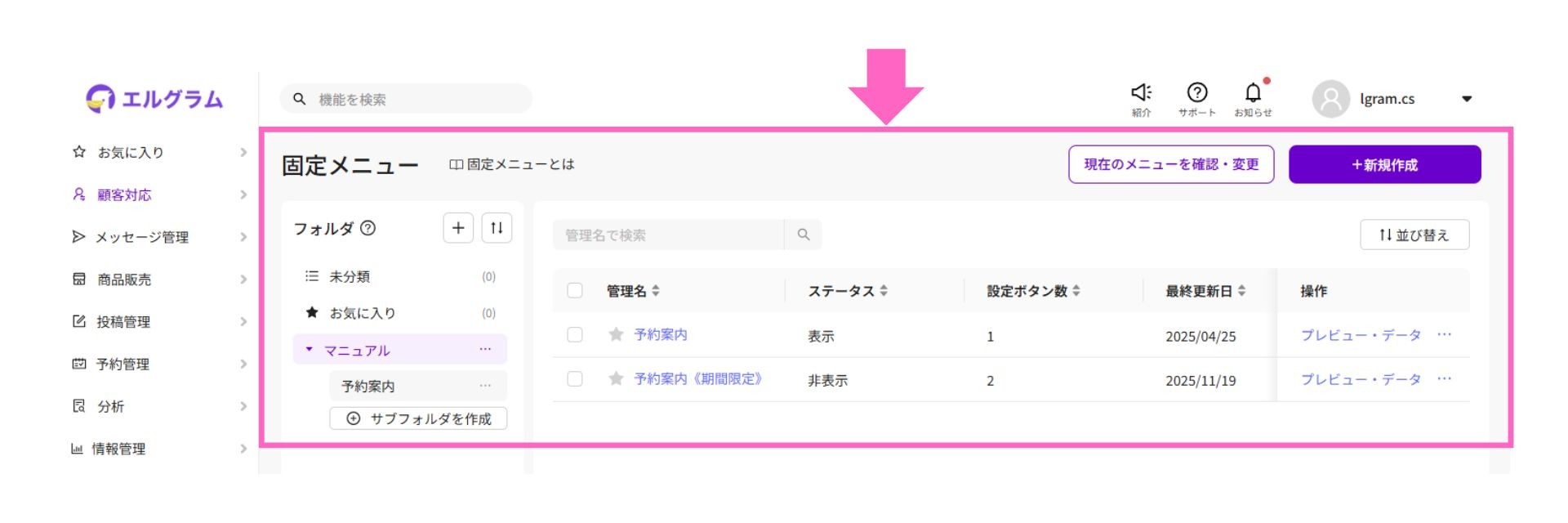Collapse the マニュアル folder triangle
Image resolution: width=1568 pixels, height=523 pixels.
click(x=310, y=350)
